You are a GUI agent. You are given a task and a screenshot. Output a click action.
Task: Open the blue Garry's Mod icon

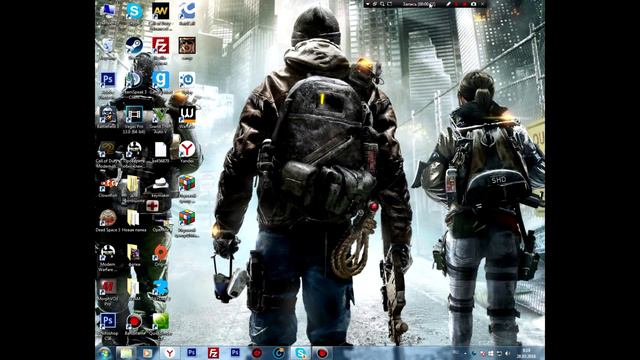[160, 80]
